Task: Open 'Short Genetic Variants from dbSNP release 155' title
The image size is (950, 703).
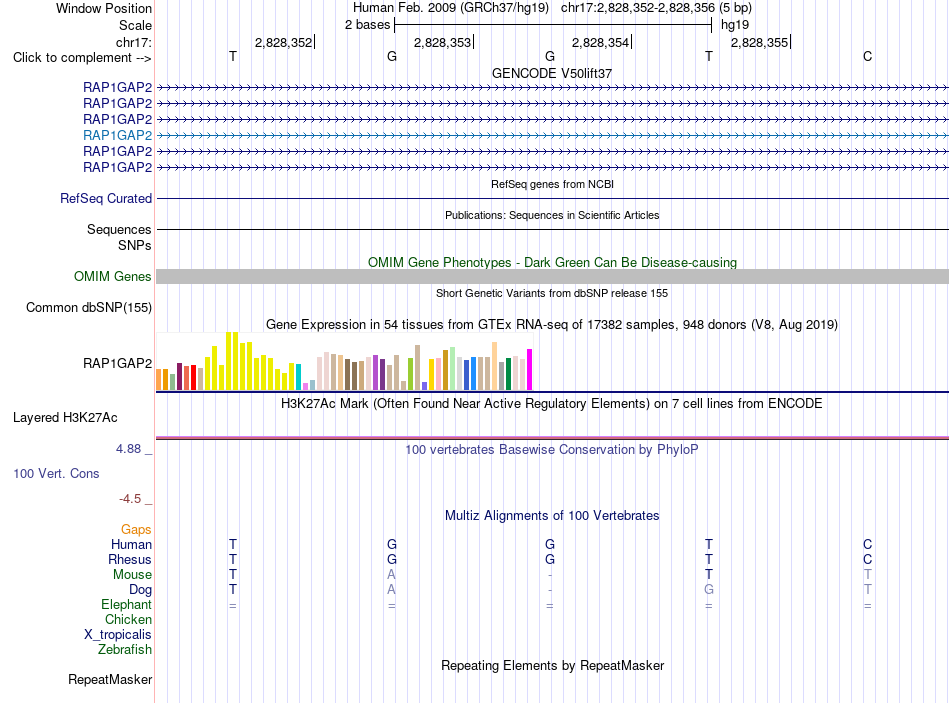Action: pyautogui.click(x=552, y=293)
